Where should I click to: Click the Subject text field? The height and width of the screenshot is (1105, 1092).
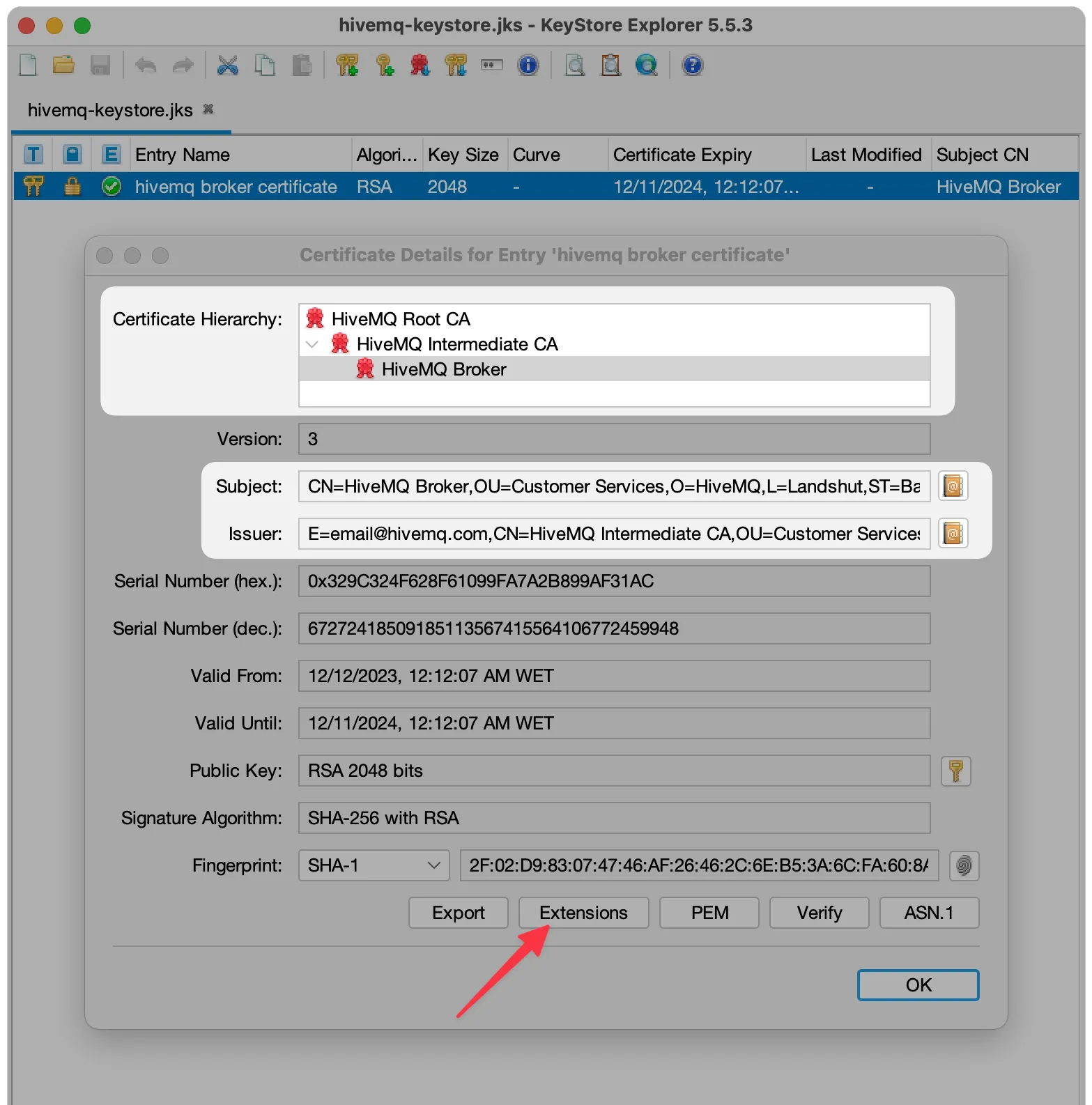(x=614, y=486)
